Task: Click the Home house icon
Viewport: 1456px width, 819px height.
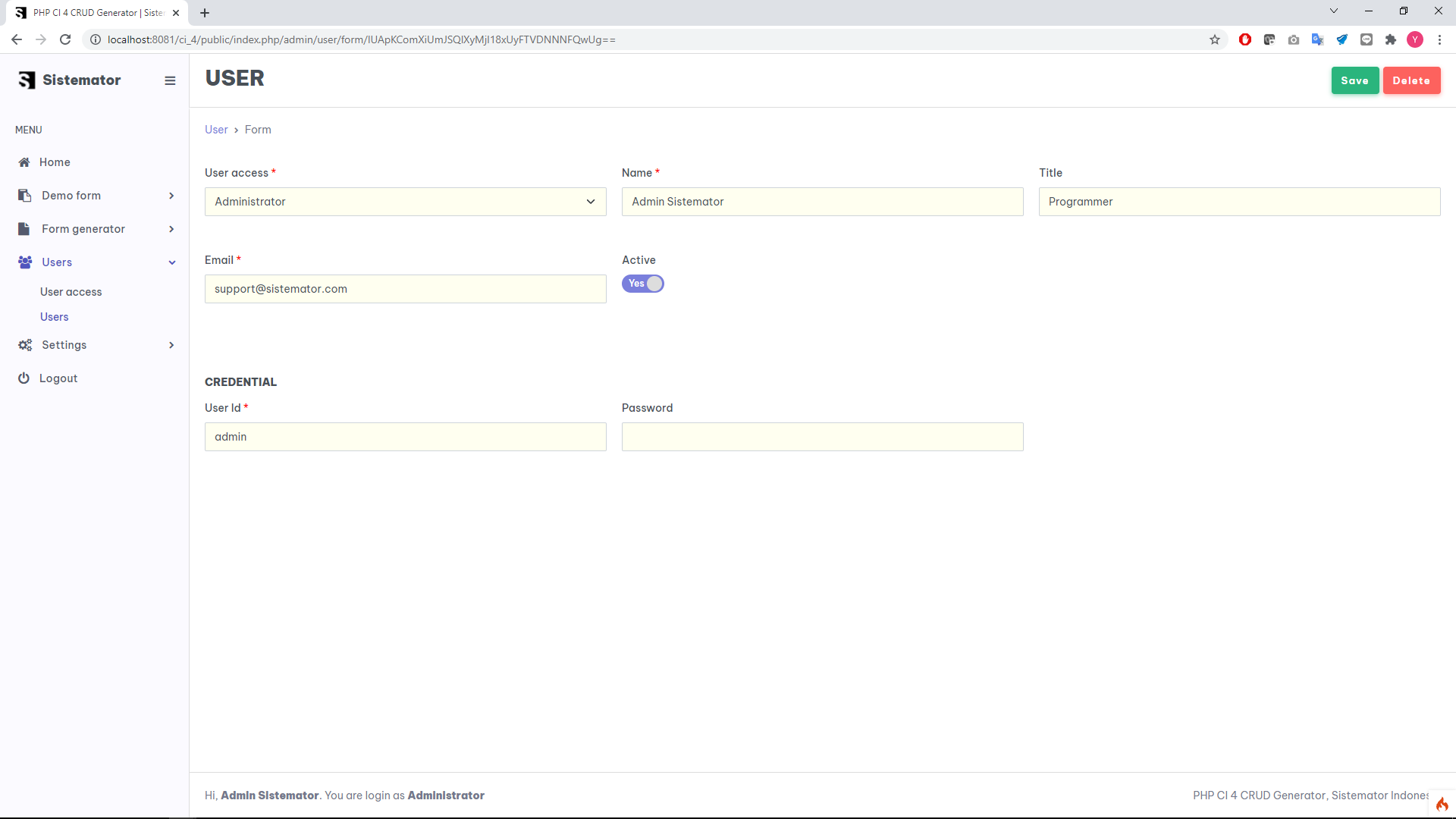Action: pyautogui.click(x=24, y=162)
